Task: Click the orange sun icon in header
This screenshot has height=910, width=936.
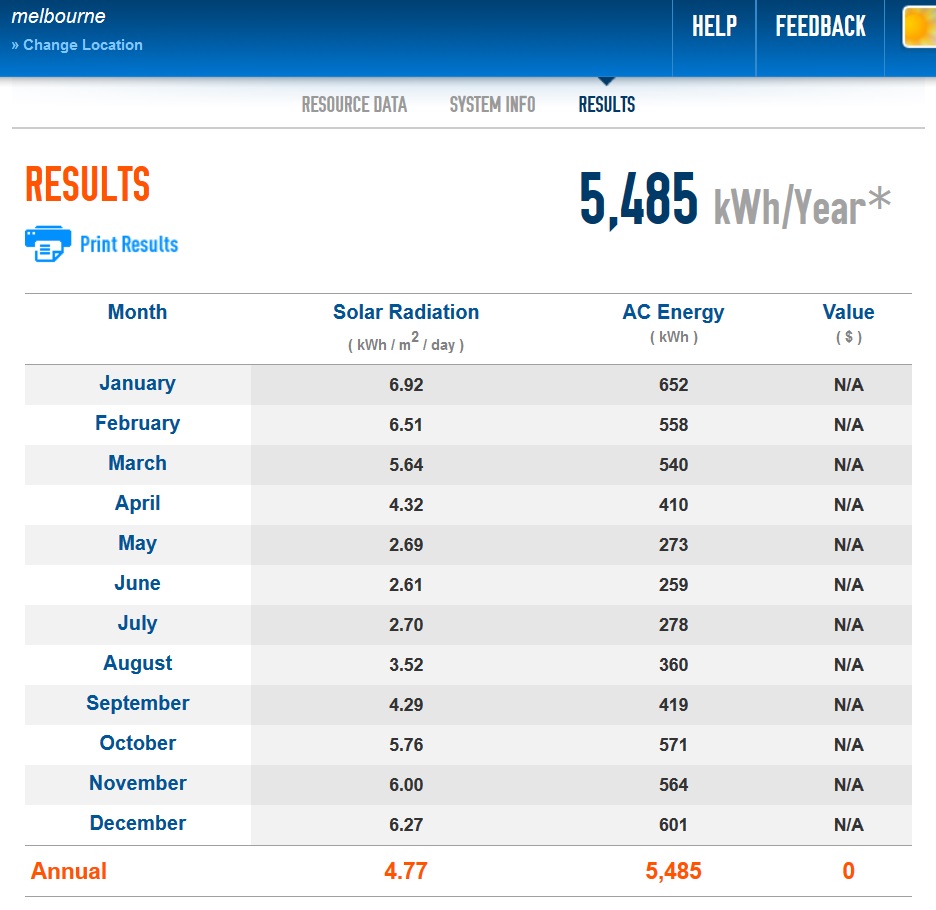Action: (919, 26)
